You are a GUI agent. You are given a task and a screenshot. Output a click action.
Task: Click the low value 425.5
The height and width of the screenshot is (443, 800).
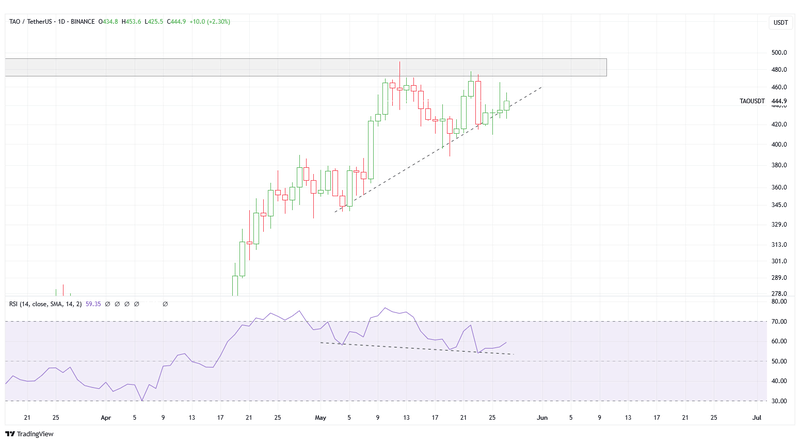tap(154, 22)
